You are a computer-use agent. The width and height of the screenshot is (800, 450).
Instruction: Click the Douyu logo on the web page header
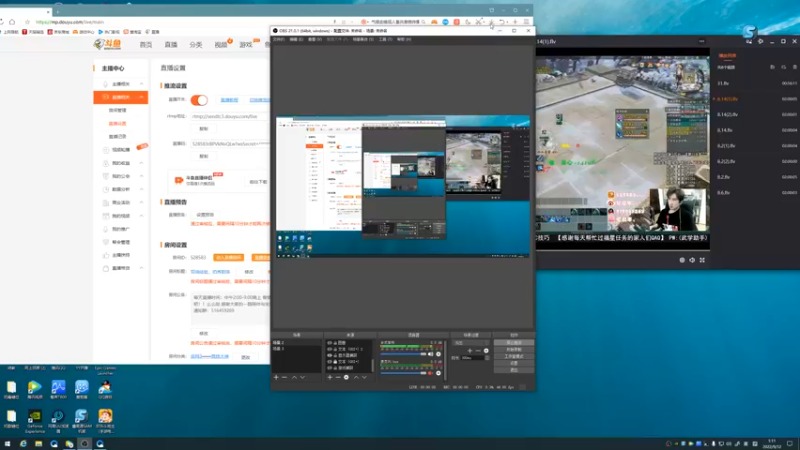pyautogui.click(x=108, y=45)
